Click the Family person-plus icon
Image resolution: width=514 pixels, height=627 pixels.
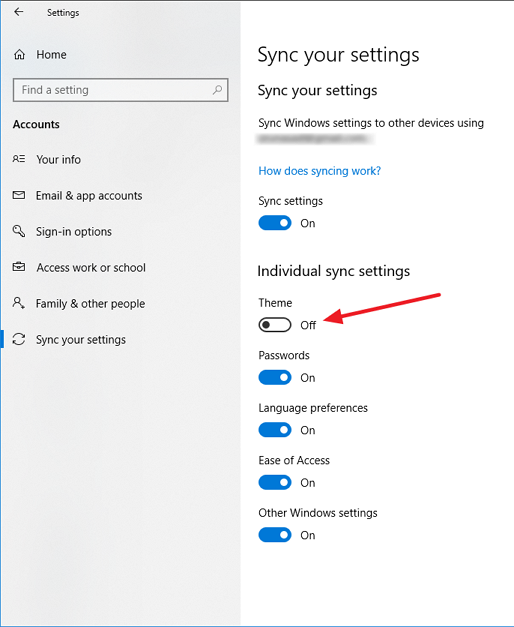coord(19,303)
